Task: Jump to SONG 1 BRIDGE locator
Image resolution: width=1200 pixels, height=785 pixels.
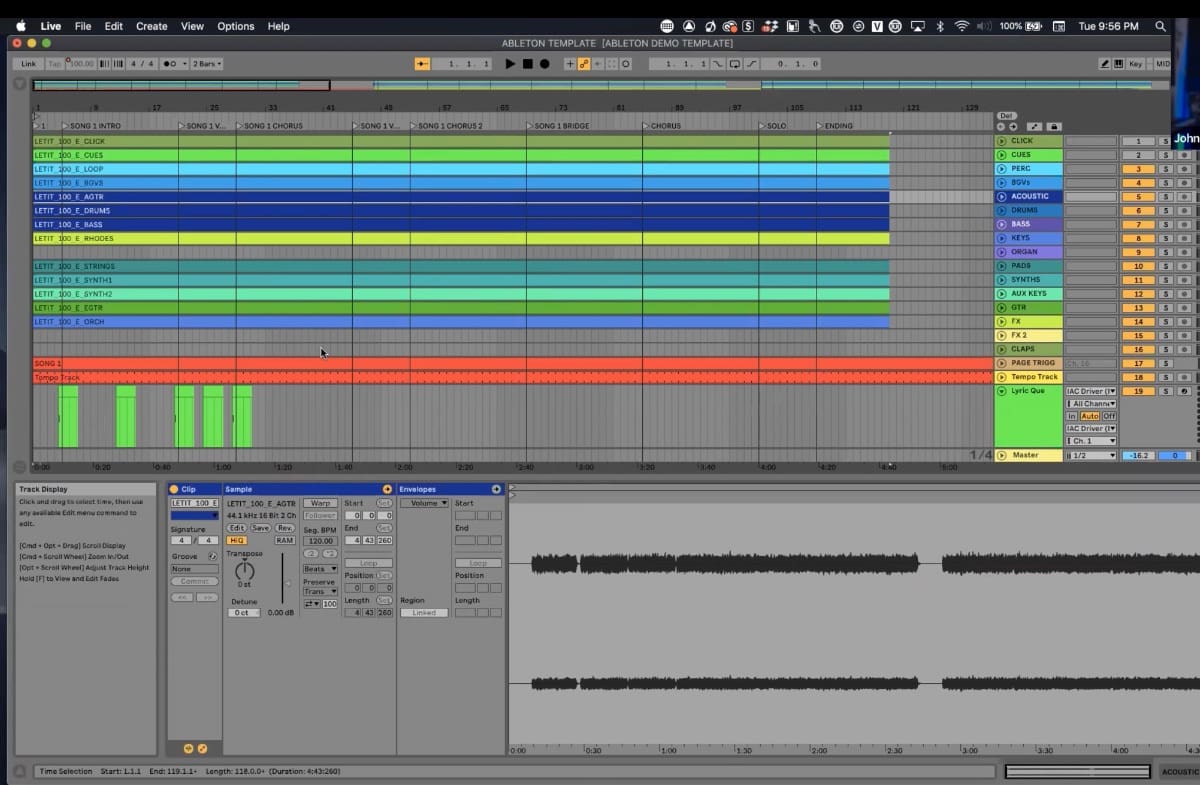Action: pyautogui.click(x=558, y=126)
